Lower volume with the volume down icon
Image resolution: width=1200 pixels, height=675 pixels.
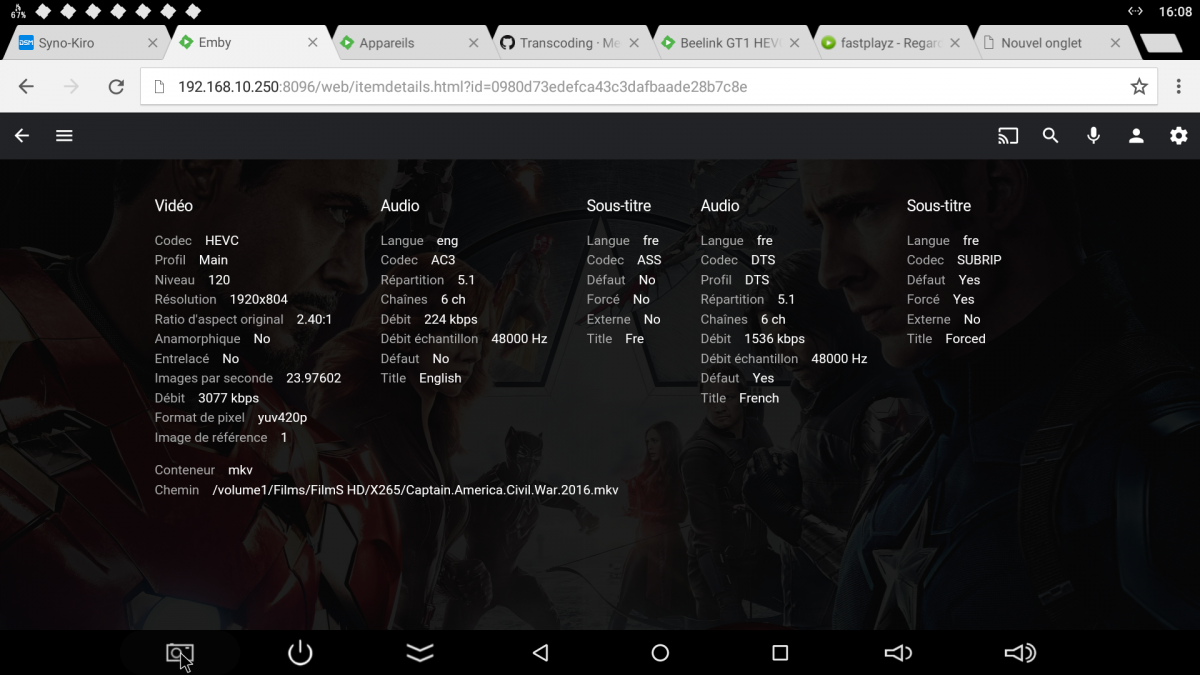click(898, 653)
